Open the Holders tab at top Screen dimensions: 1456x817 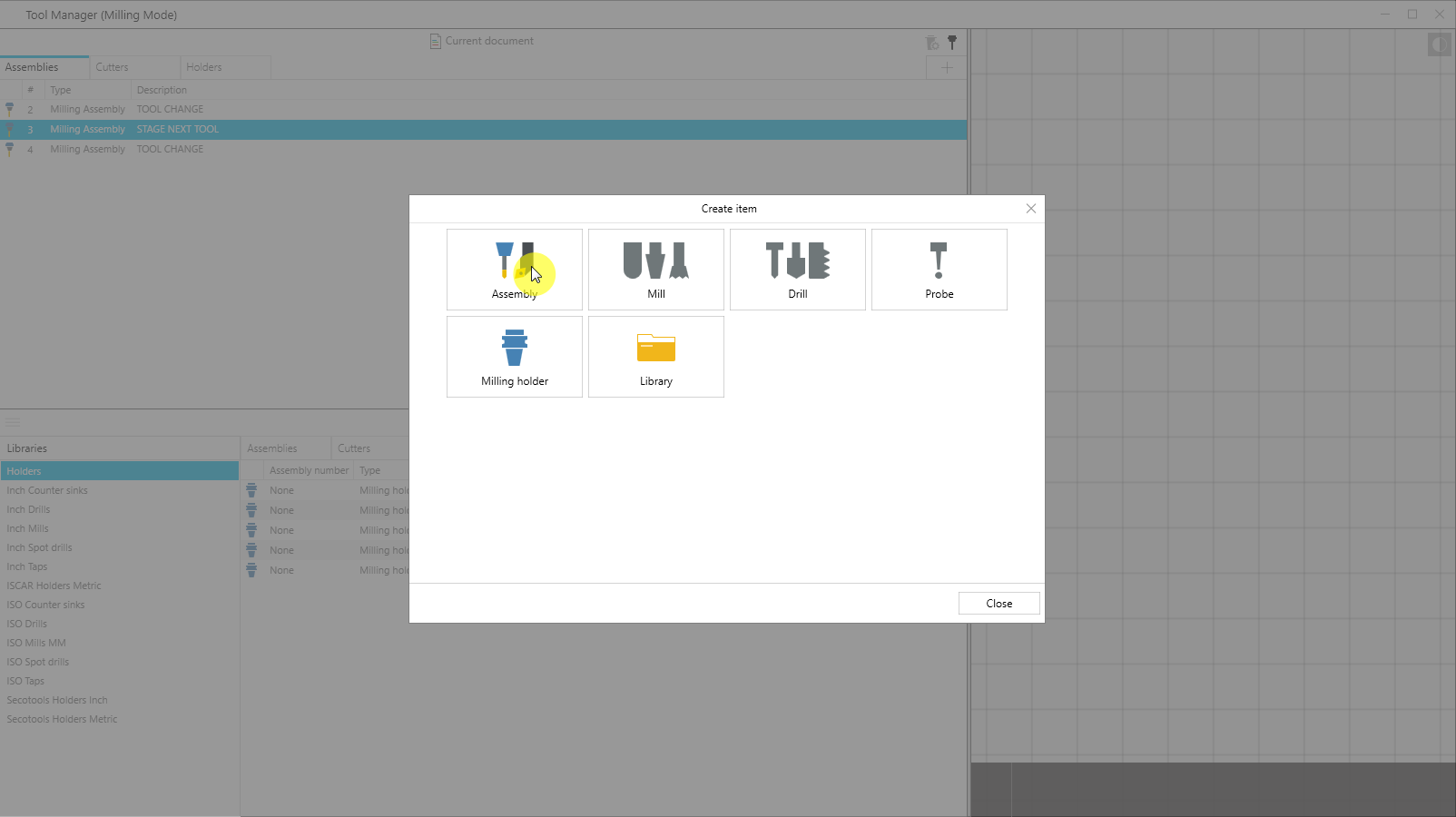[204, 67]
